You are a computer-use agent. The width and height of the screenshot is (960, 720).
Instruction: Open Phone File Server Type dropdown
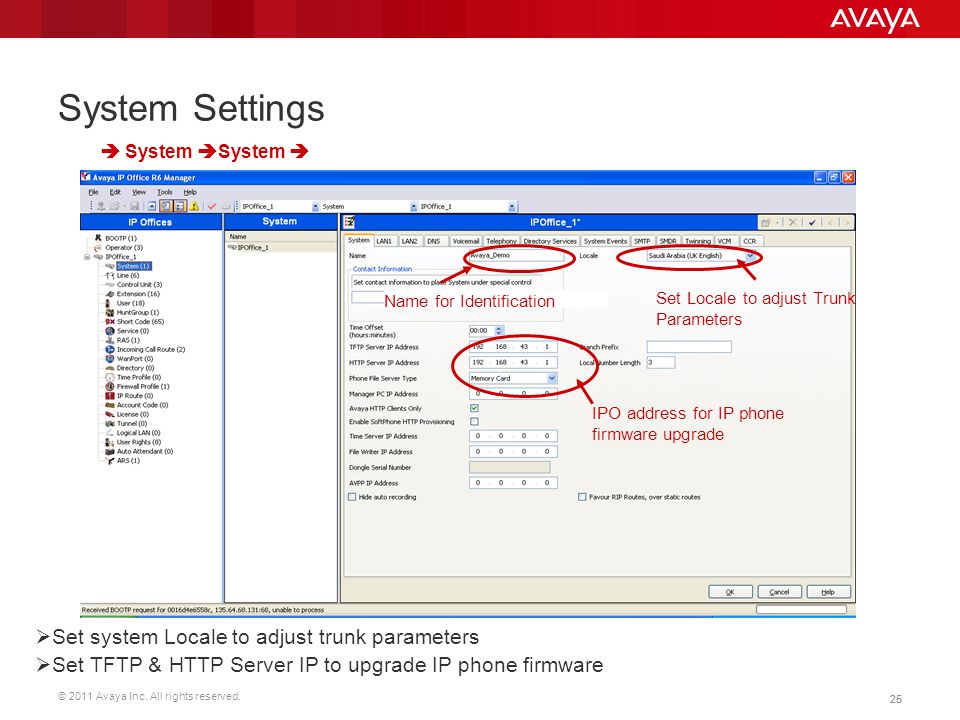pyautogui.click(x=552, y=378)
